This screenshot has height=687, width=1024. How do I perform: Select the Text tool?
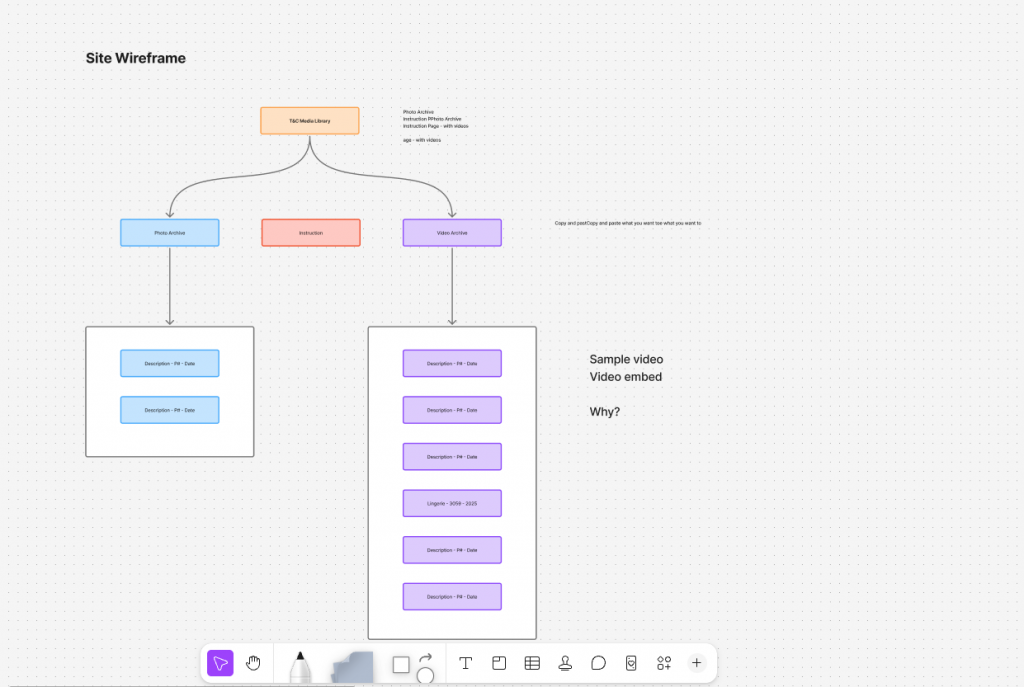465,663
